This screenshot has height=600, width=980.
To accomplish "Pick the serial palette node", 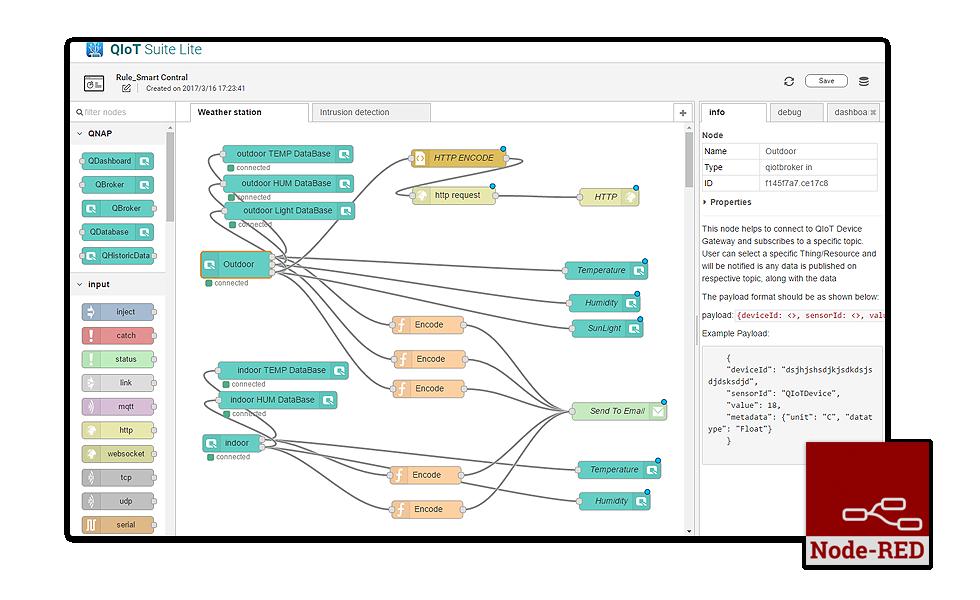I will pos(118,525).
